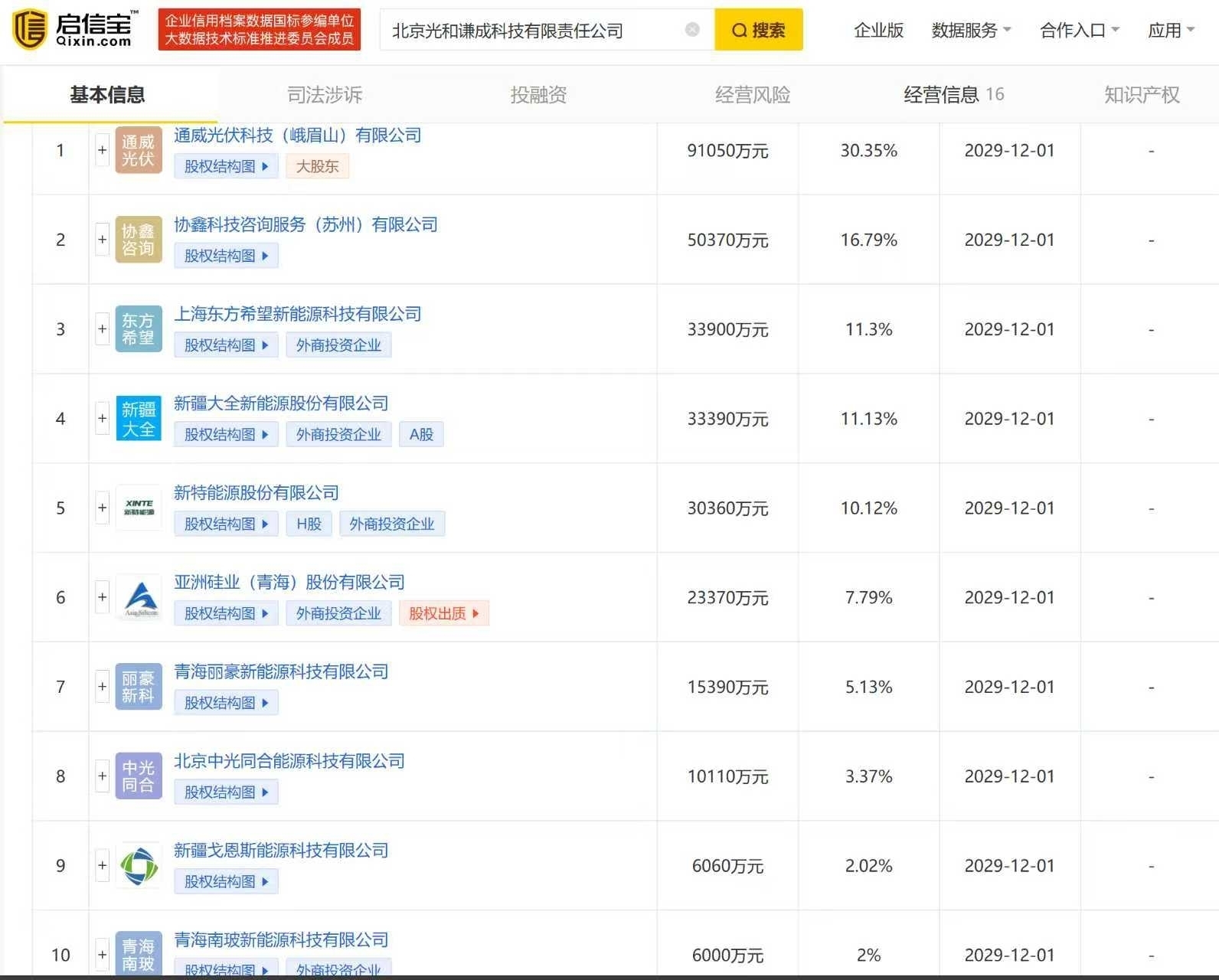Click the H股 tag on 新特能源
Screen dimensions: 1219x980
pos(309,524)
